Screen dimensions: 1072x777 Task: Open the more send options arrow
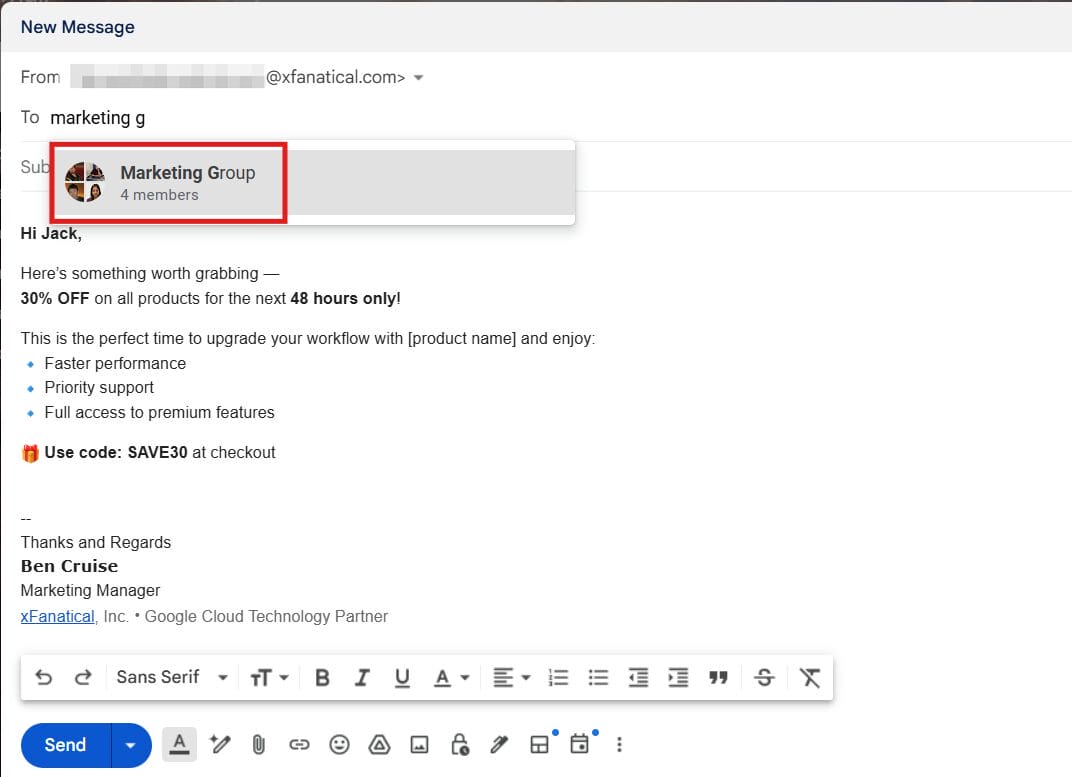(x=130, y=744)
